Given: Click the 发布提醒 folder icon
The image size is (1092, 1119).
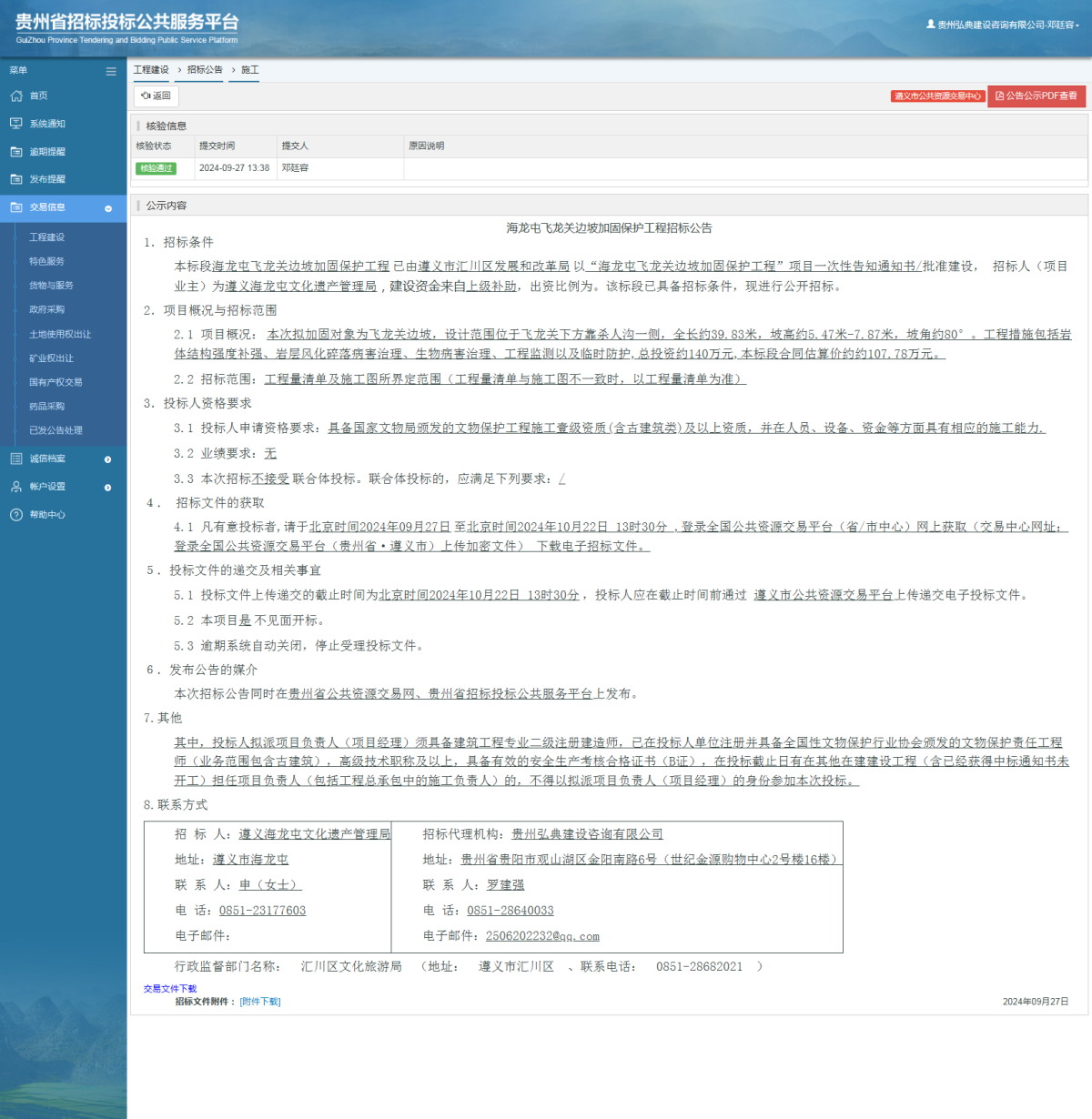Looking at the screenshot, I should point(16,179).
